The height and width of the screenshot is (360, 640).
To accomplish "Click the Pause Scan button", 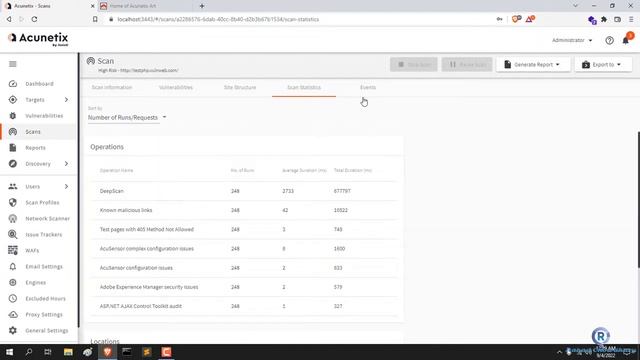I will click(x=467, y=64).
